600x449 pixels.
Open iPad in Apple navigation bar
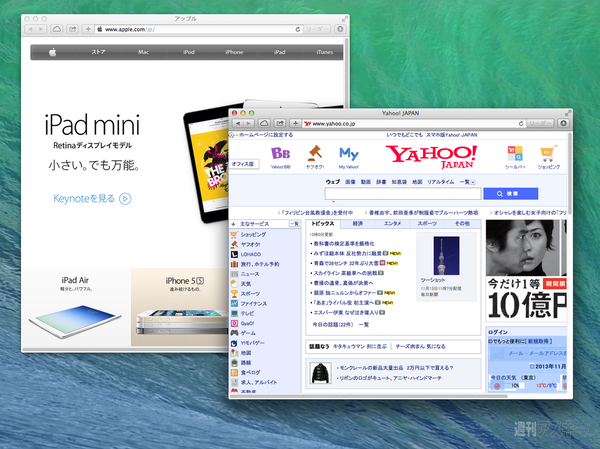280,52
